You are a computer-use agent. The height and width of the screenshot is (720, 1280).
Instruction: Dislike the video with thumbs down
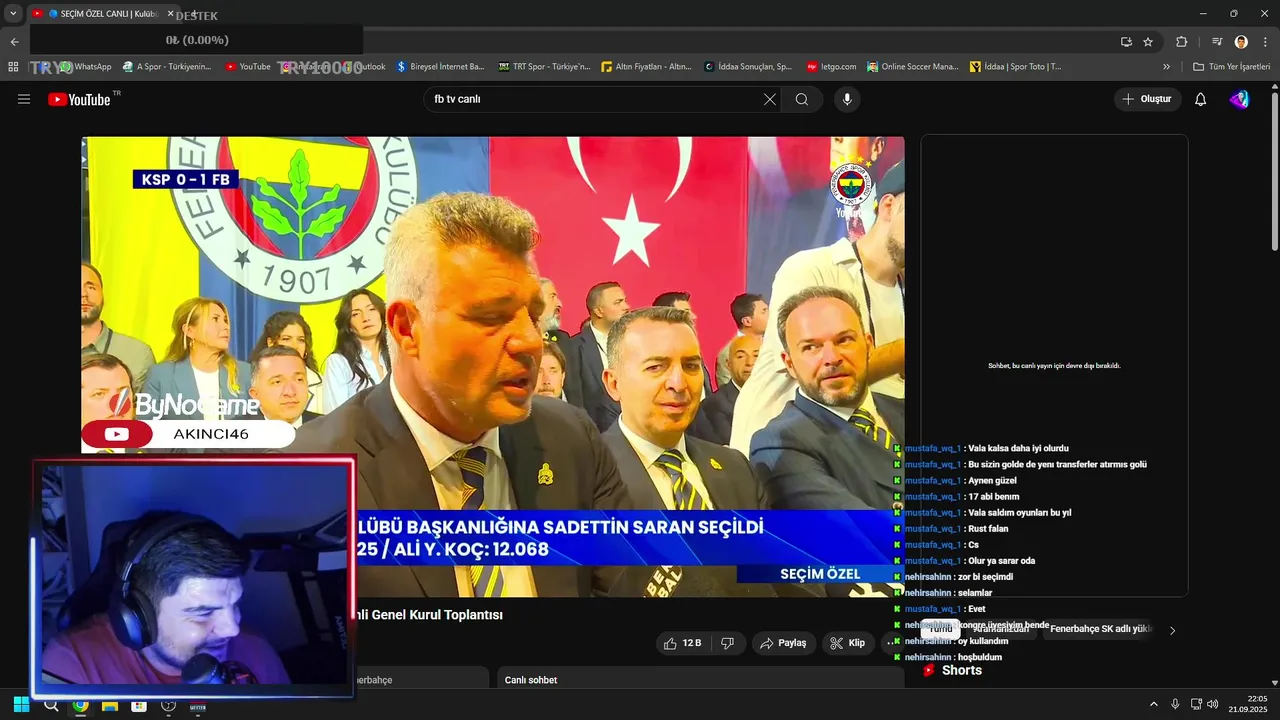pyautogui.click(x=728, y=643)
